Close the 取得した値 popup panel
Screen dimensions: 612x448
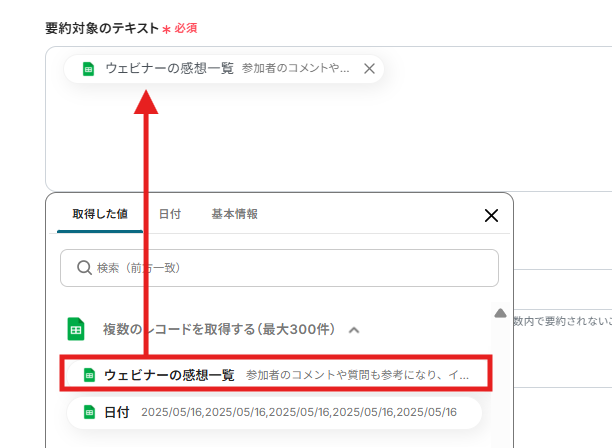tap(491, 215)
